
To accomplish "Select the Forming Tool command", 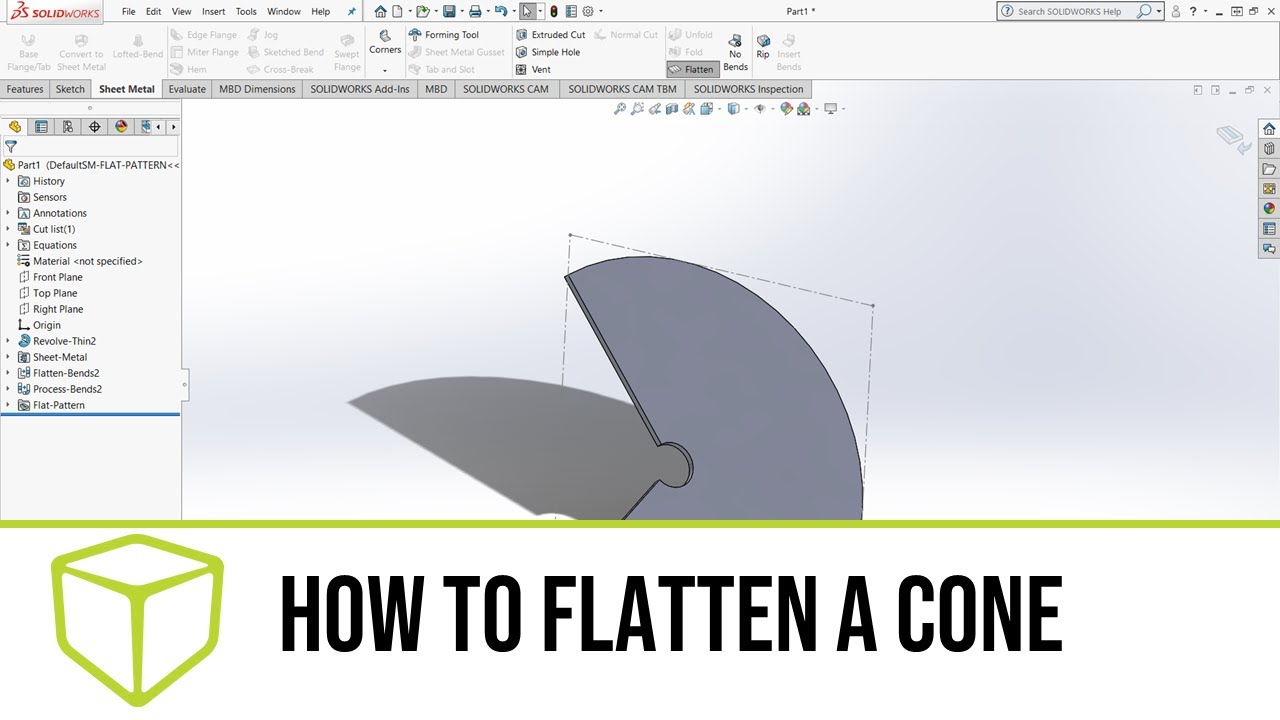I will point(444,35).
